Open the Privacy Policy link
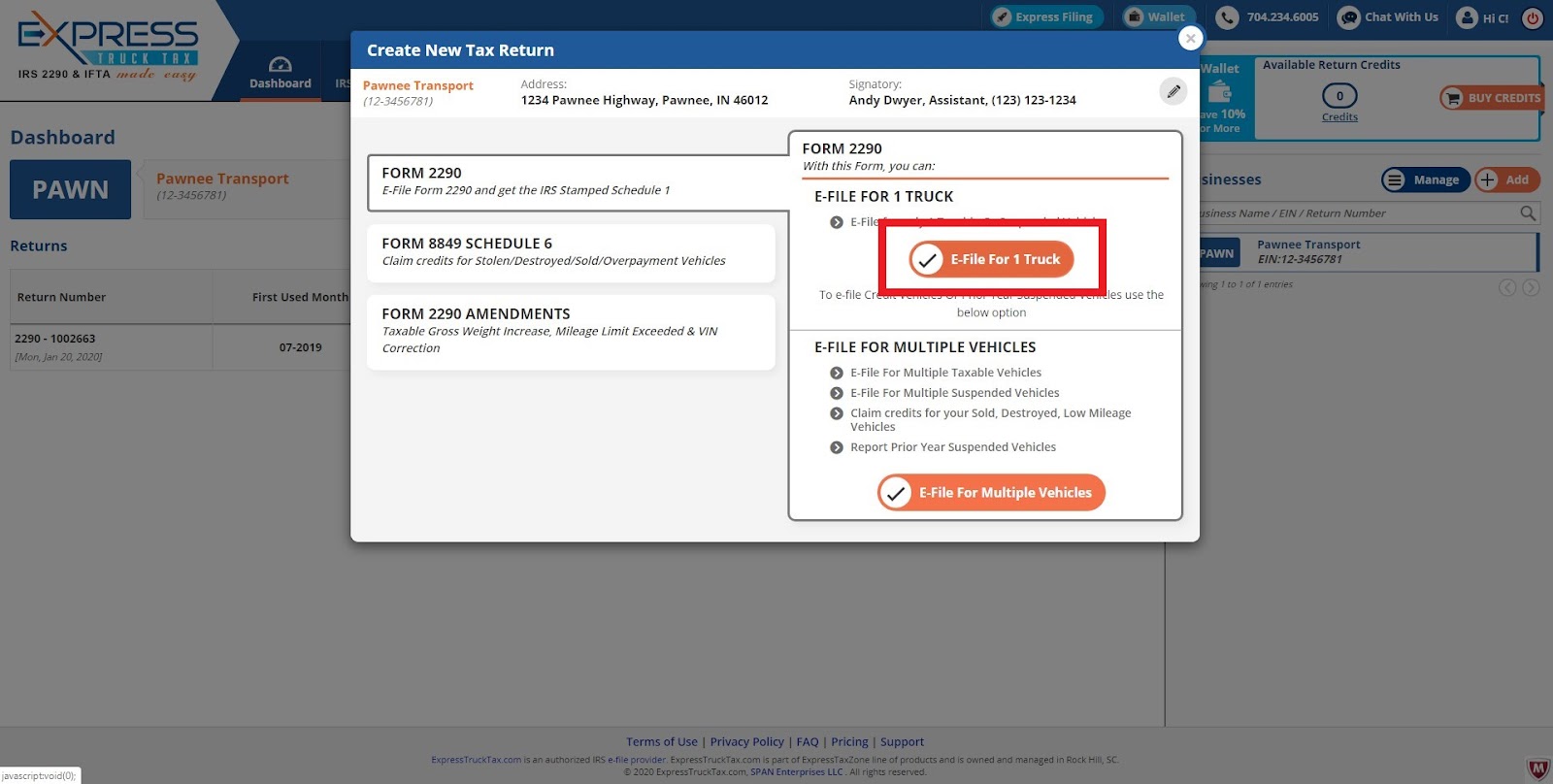This screenshot has height=784, width=1553. point(746,742)
